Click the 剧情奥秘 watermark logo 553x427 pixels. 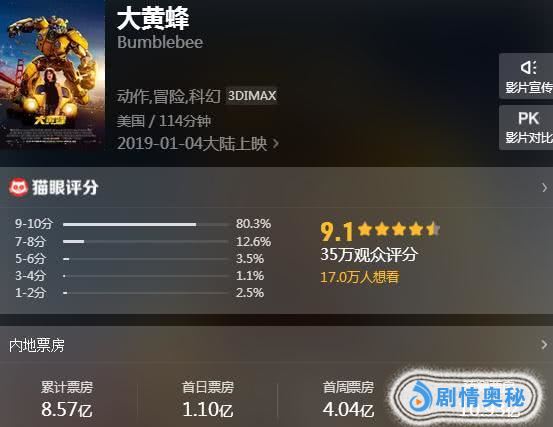(x=466, y=397)
